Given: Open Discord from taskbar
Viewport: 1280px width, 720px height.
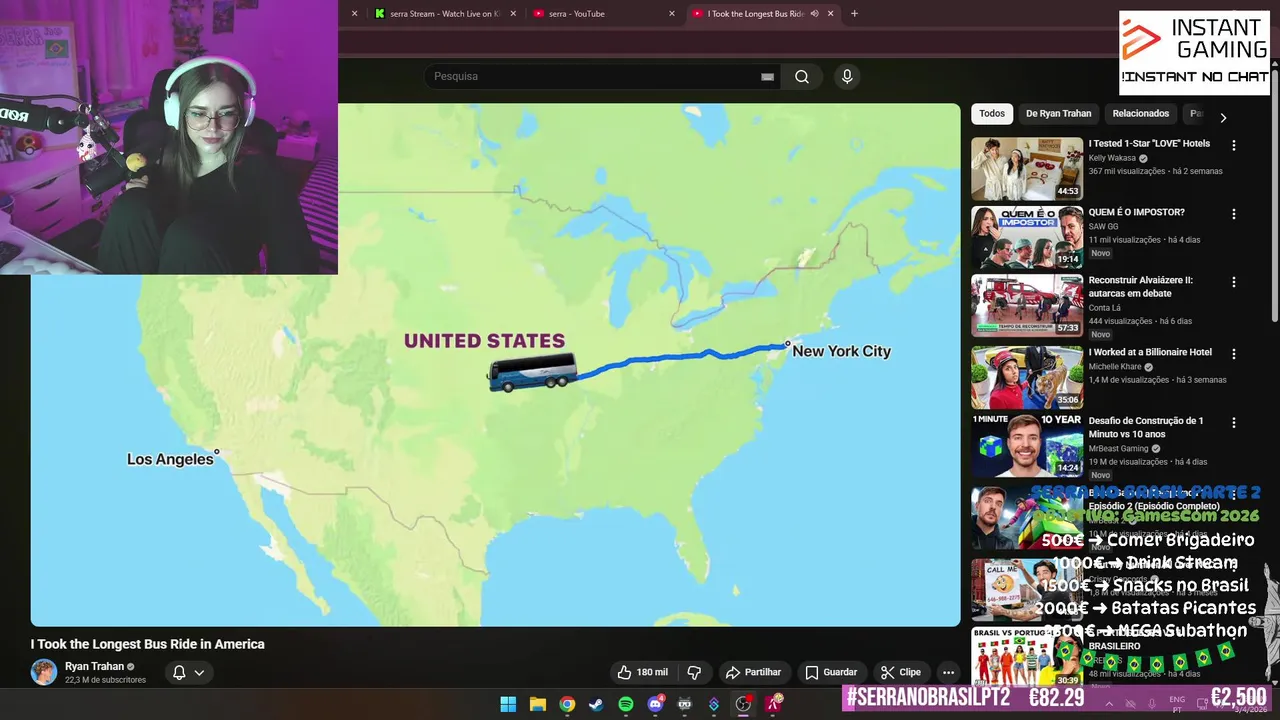Looking at the screenshot, I should 655,704.
